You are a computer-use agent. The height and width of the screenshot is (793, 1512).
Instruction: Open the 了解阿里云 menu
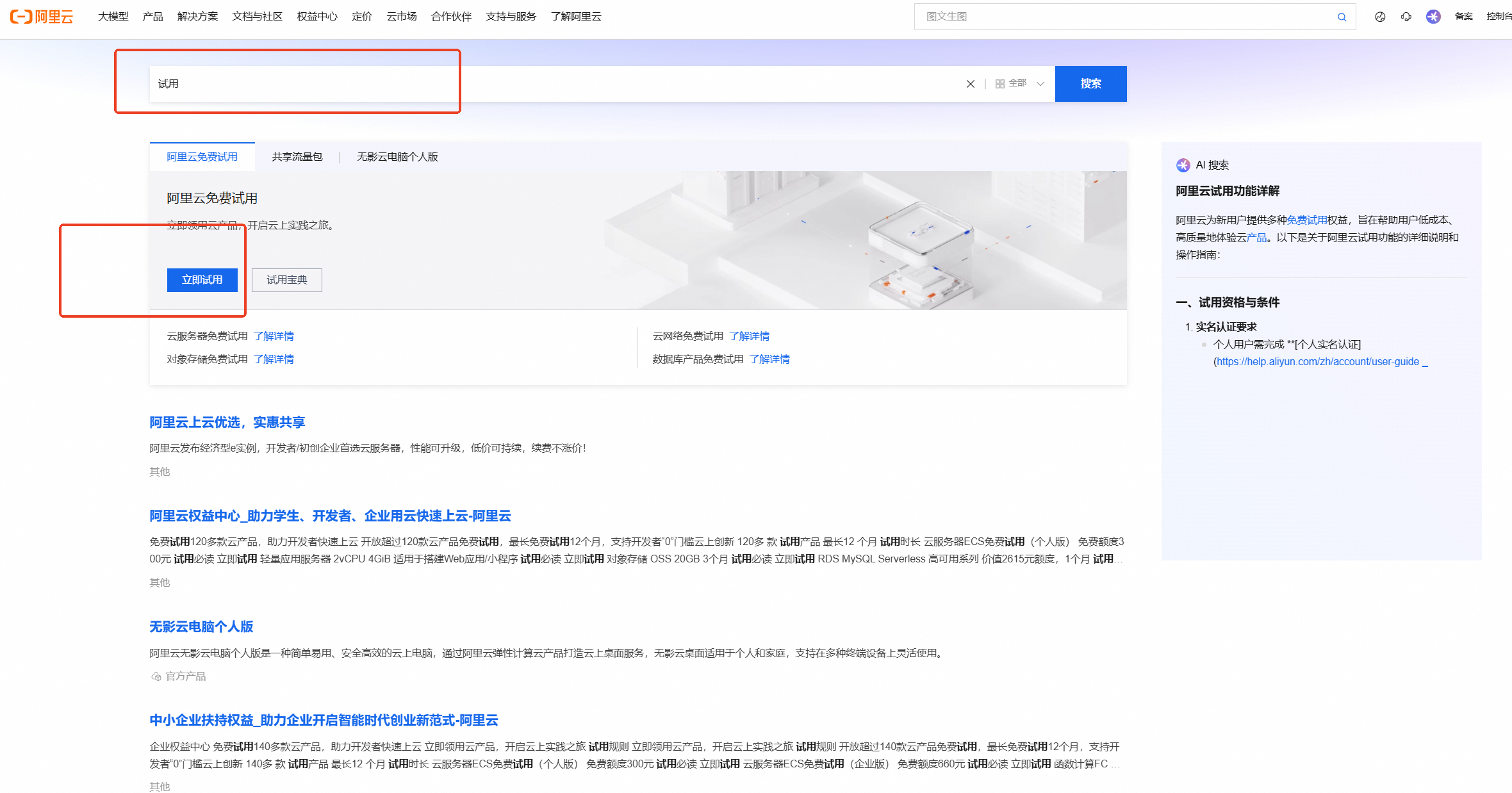576,17
